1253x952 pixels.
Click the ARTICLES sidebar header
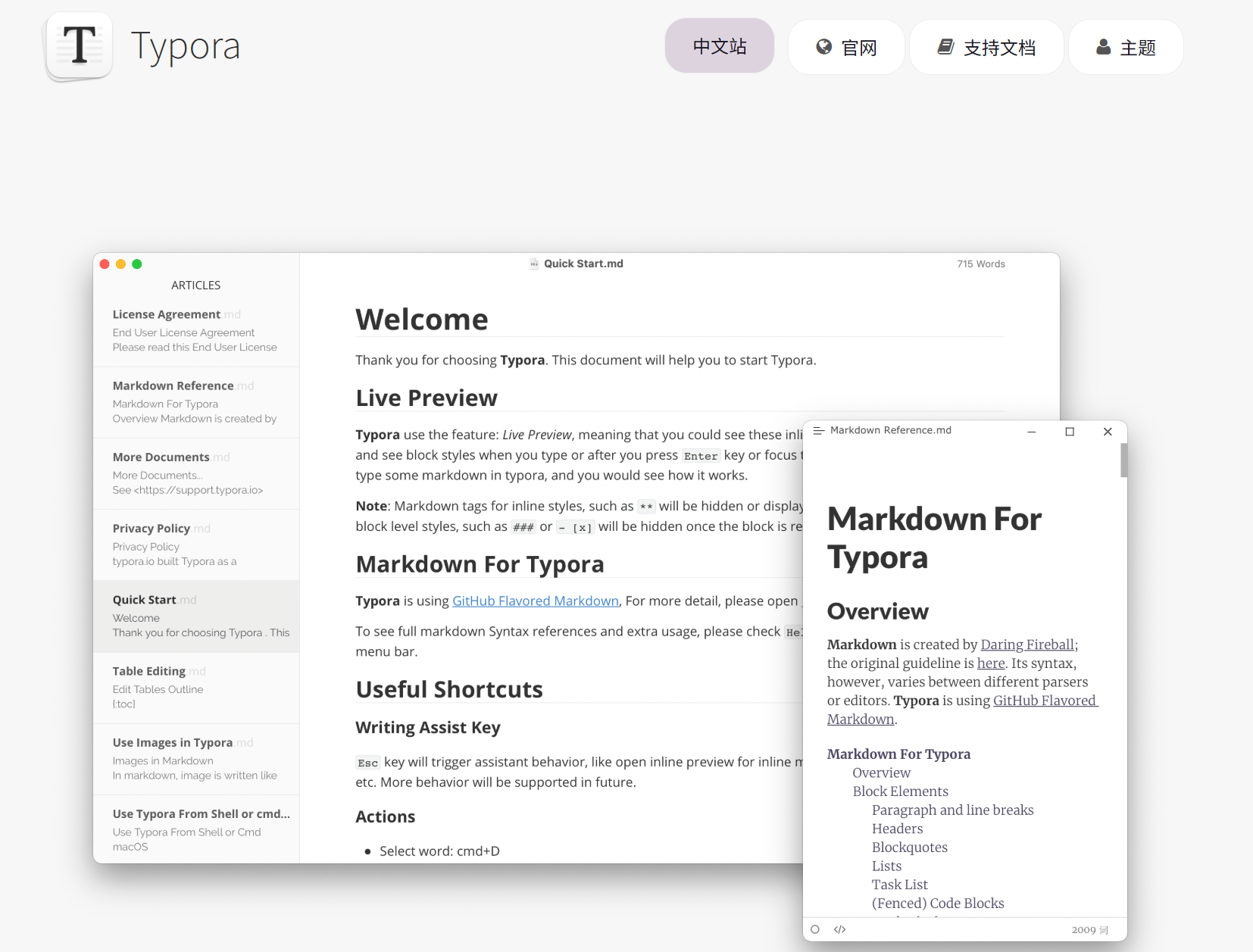196,286
